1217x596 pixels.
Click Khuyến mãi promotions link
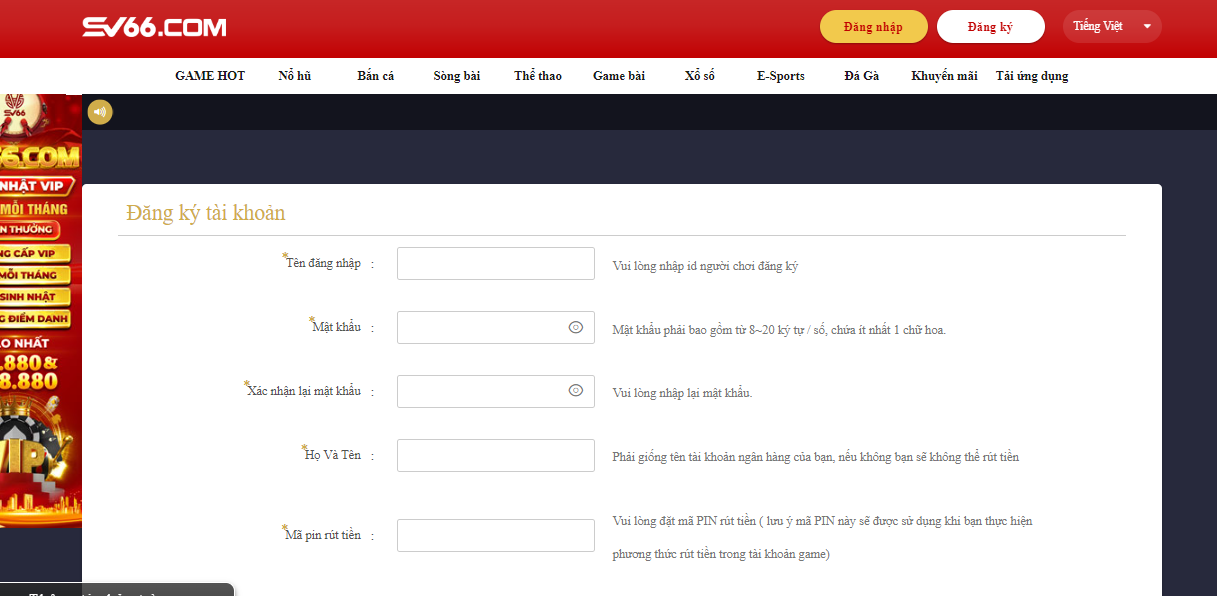point(944,76)
